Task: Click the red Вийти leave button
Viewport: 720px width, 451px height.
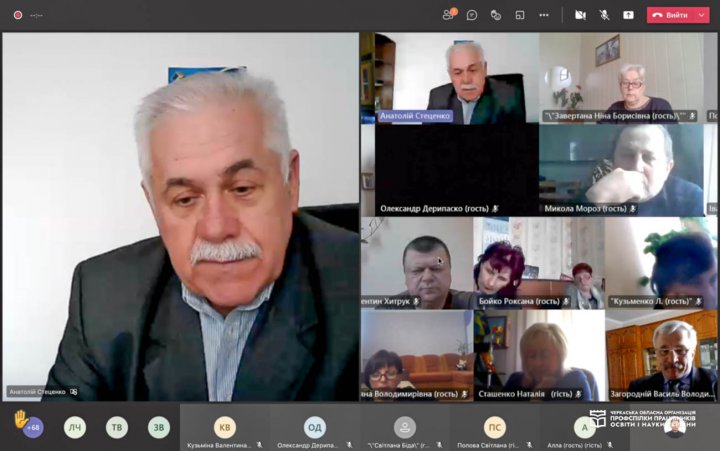Action: [x=669, y=15]
